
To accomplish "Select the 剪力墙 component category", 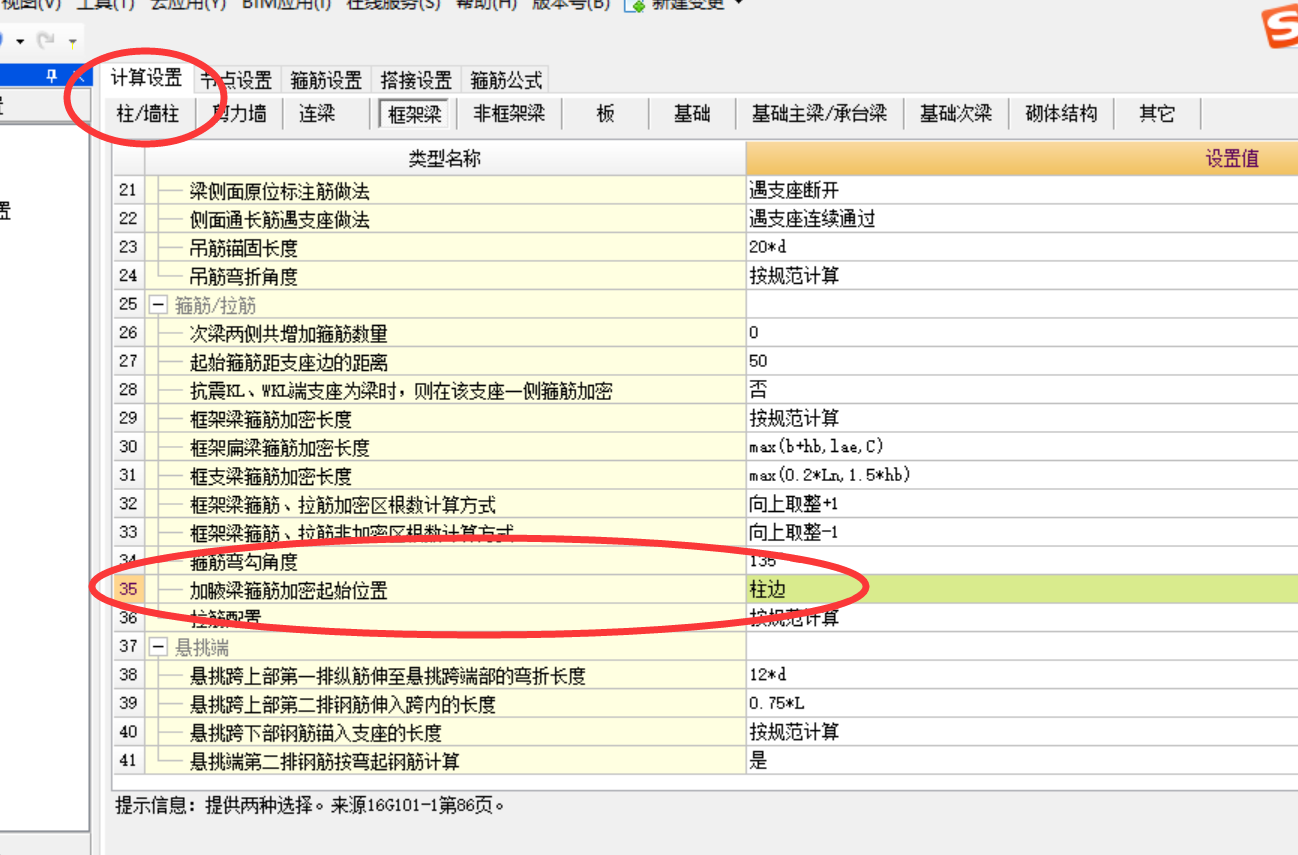I will point(239,114).
